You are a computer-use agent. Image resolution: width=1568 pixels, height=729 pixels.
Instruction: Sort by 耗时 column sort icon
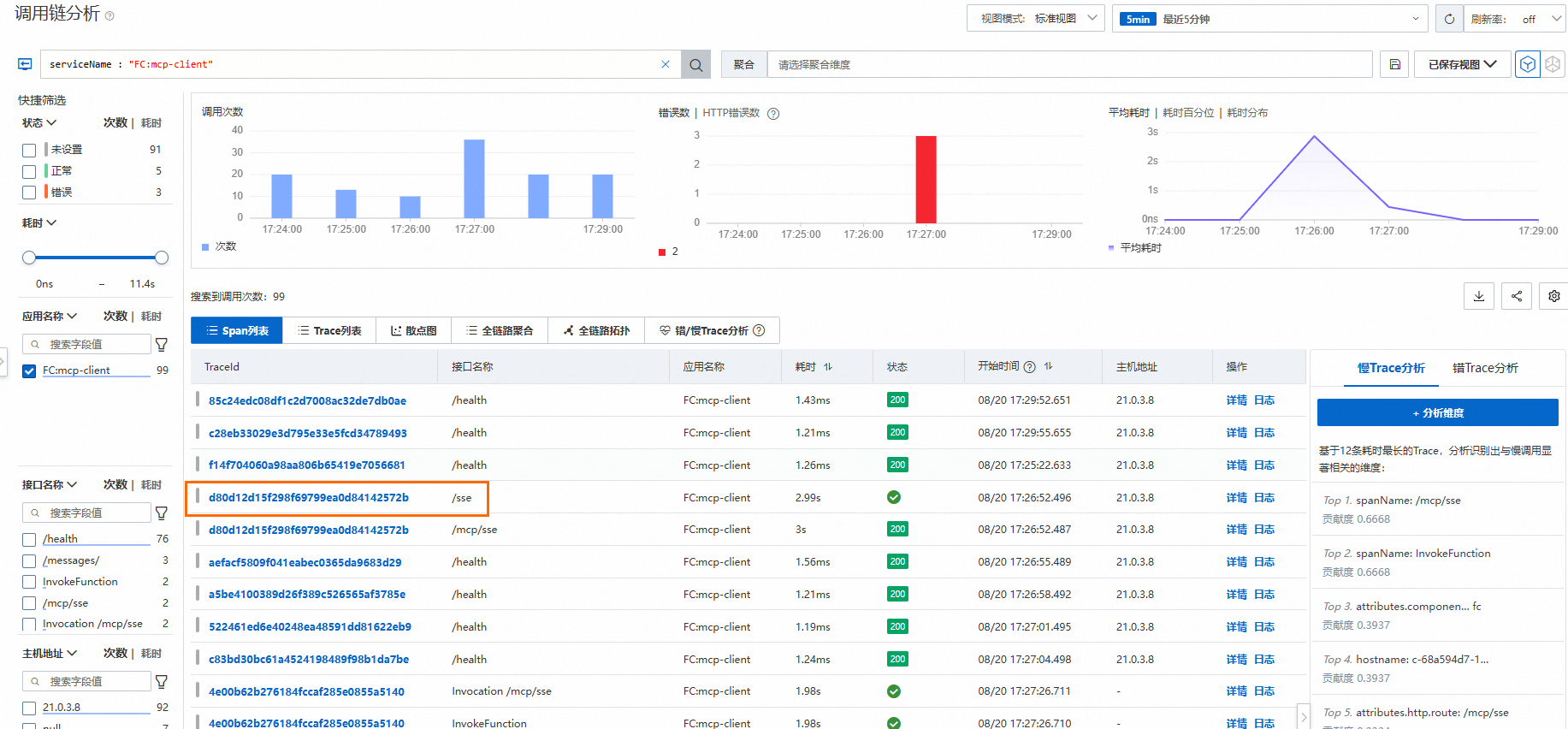828,367
